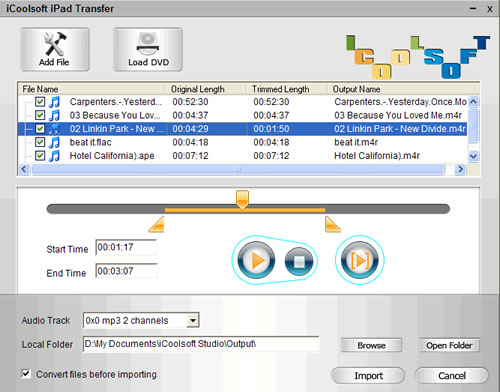500x392 pixels.
Task: Minimize the iCoolsoft iPad Transfer window
Action: pyautogui.click(x=473, y=9)
